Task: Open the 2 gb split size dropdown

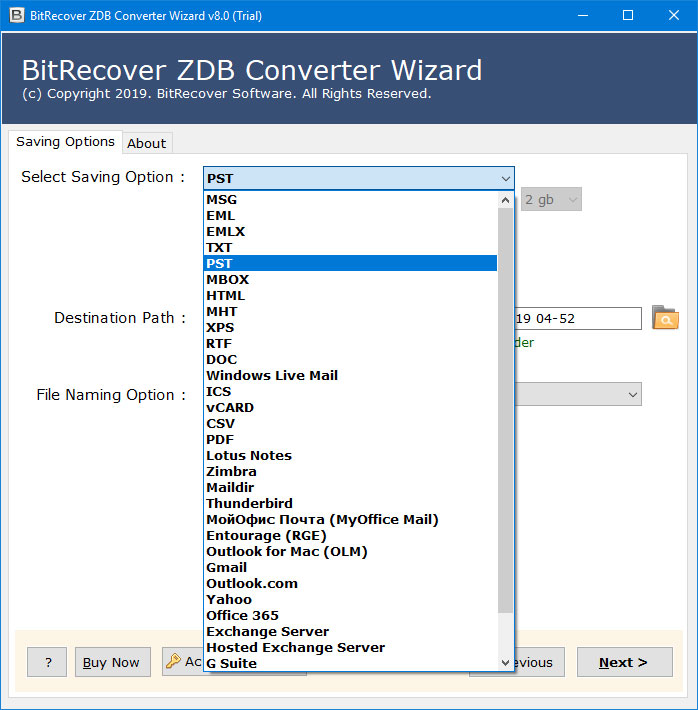Action: tap(551, 199)
